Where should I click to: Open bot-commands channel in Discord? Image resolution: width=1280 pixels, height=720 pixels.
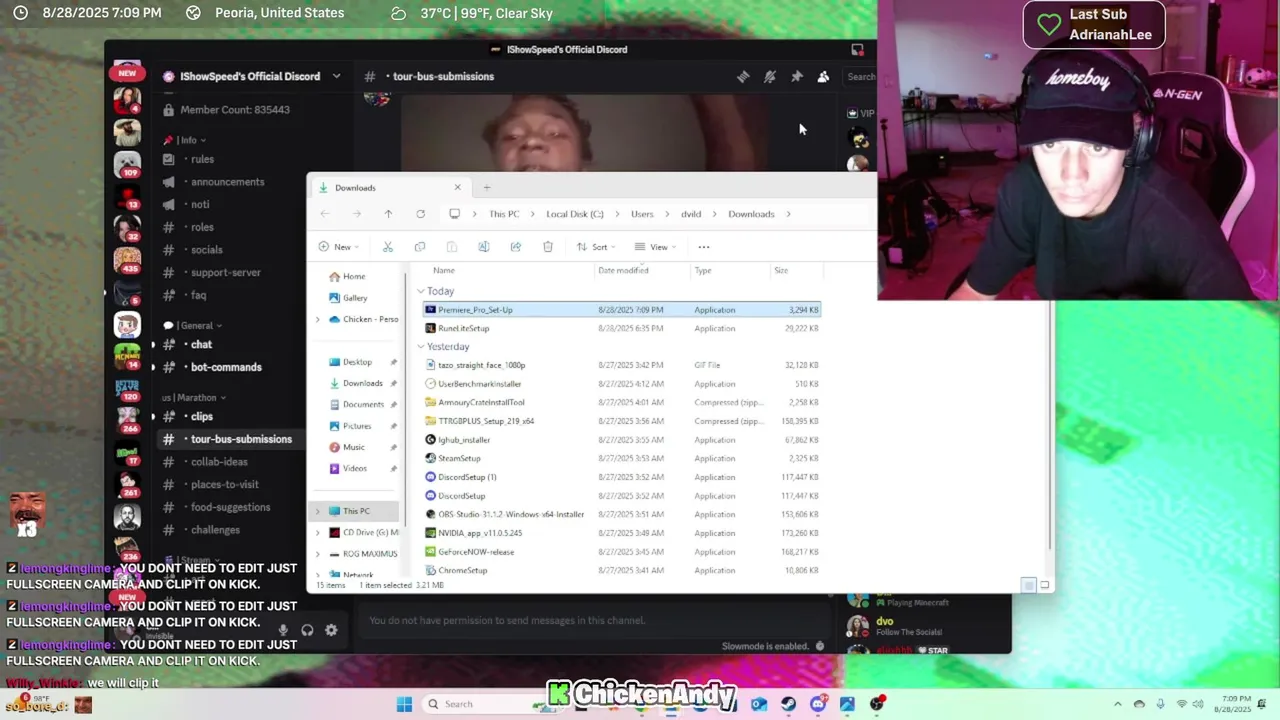tap(226, 367)
